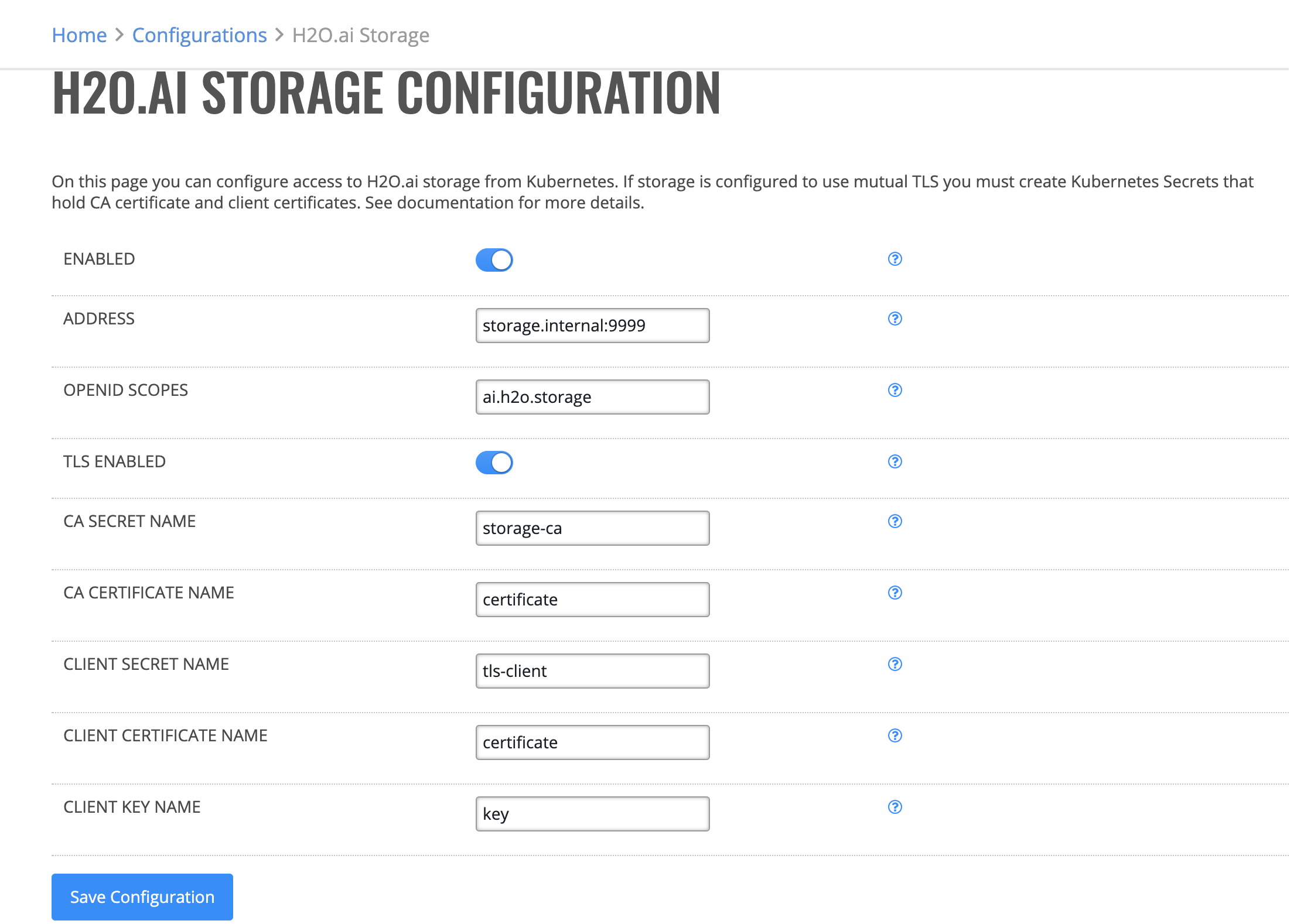Image resolution: width=1304 pixels, height=924 pixels.
Task: View help for CA Secret Name
Action: [895, 521]
